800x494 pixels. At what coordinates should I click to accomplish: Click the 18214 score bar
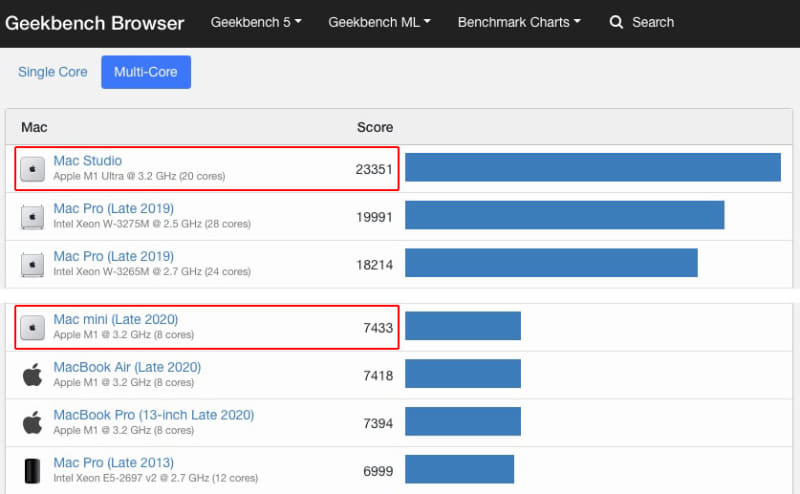tap(552, 263)
